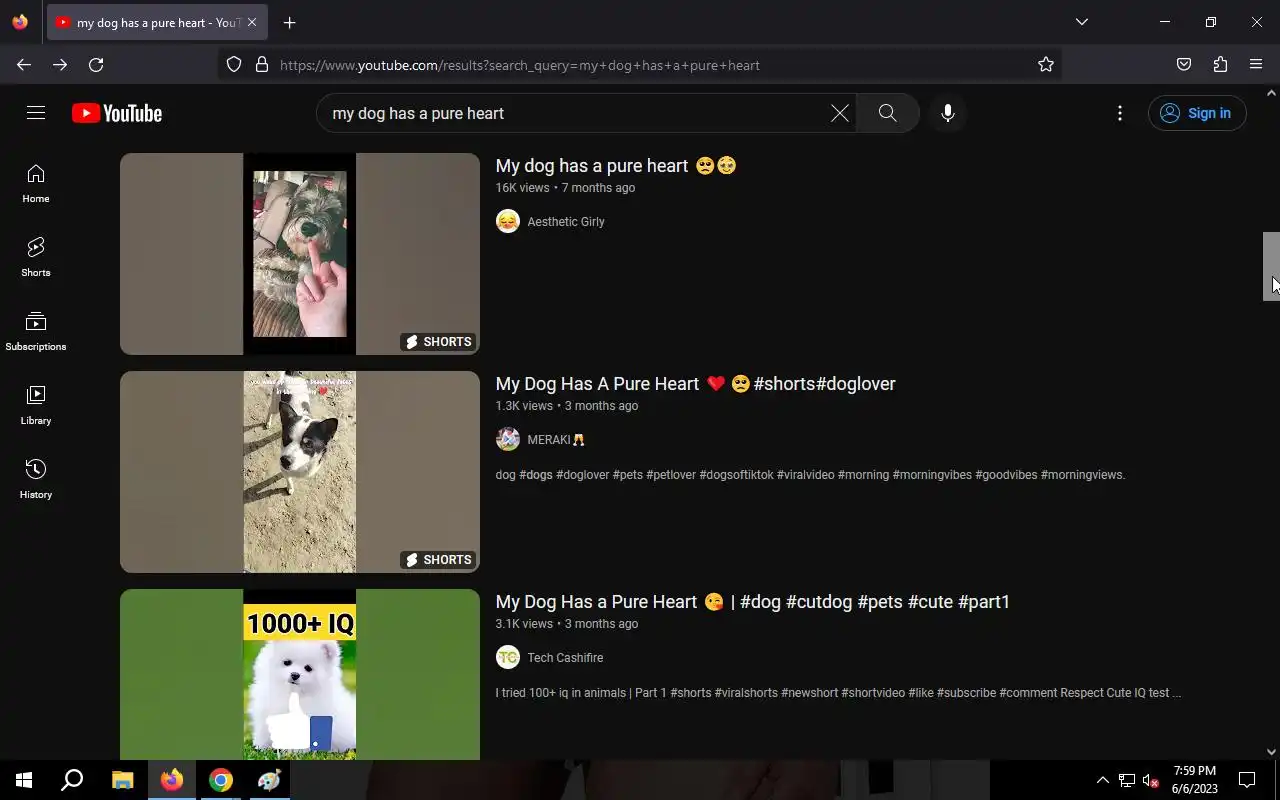Open MERAKI channel link
The height and width of the screenshot is (800, 1280).
coord(555,440)
